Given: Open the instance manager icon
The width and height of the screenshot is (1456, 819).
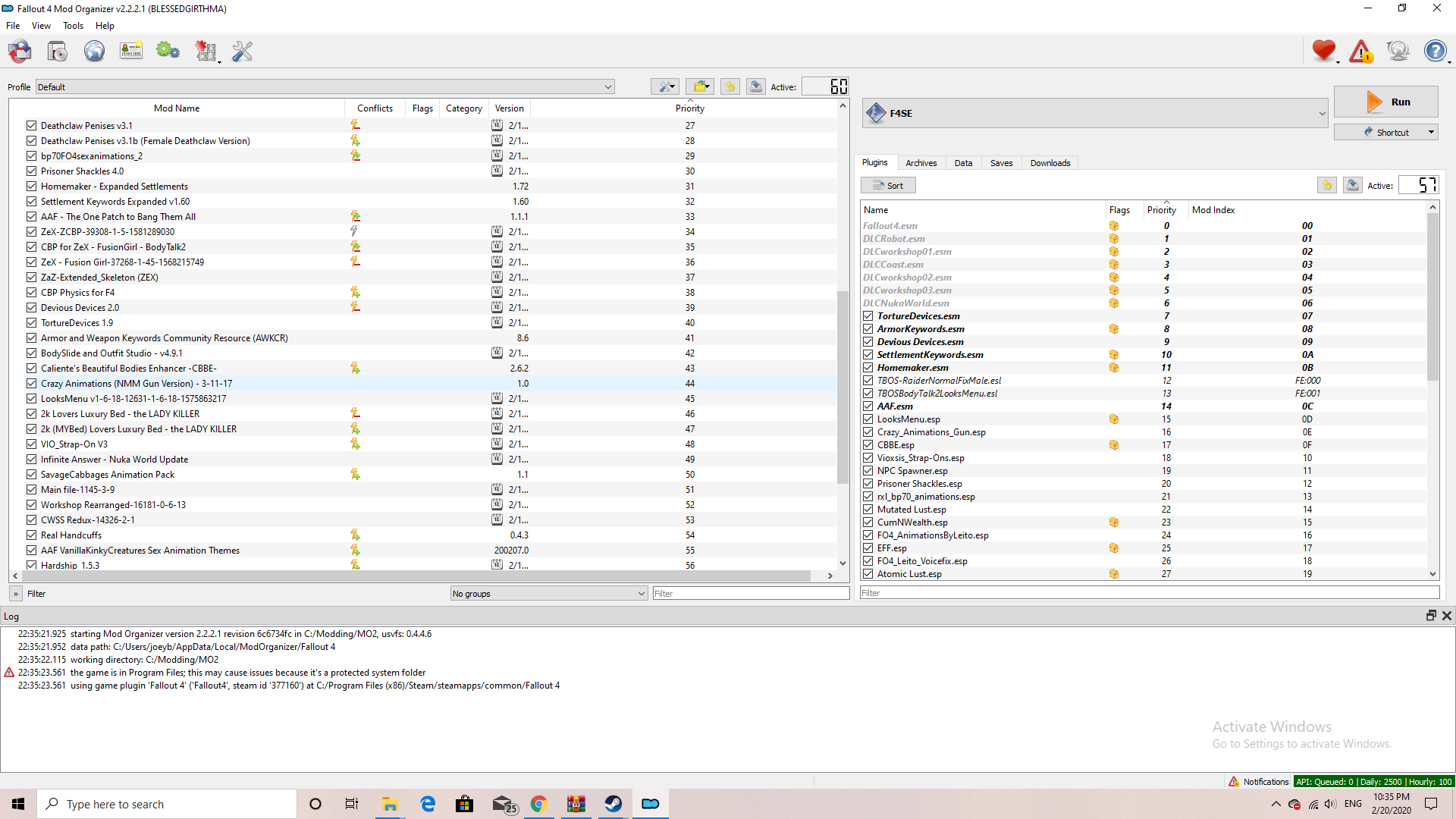Looking at the screenshot, I should [x=20, y=52].
